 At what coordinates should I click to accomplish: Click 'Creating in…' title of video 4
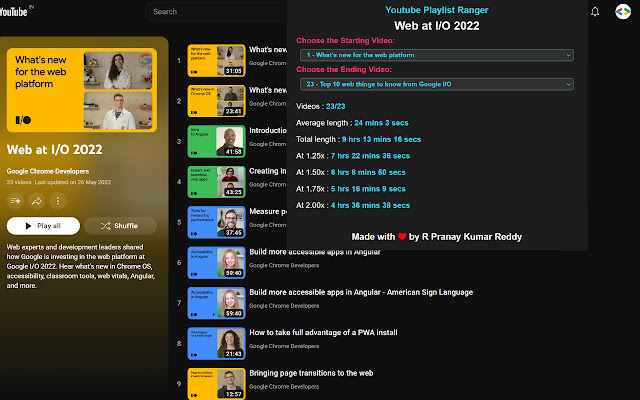pos(268,171)
